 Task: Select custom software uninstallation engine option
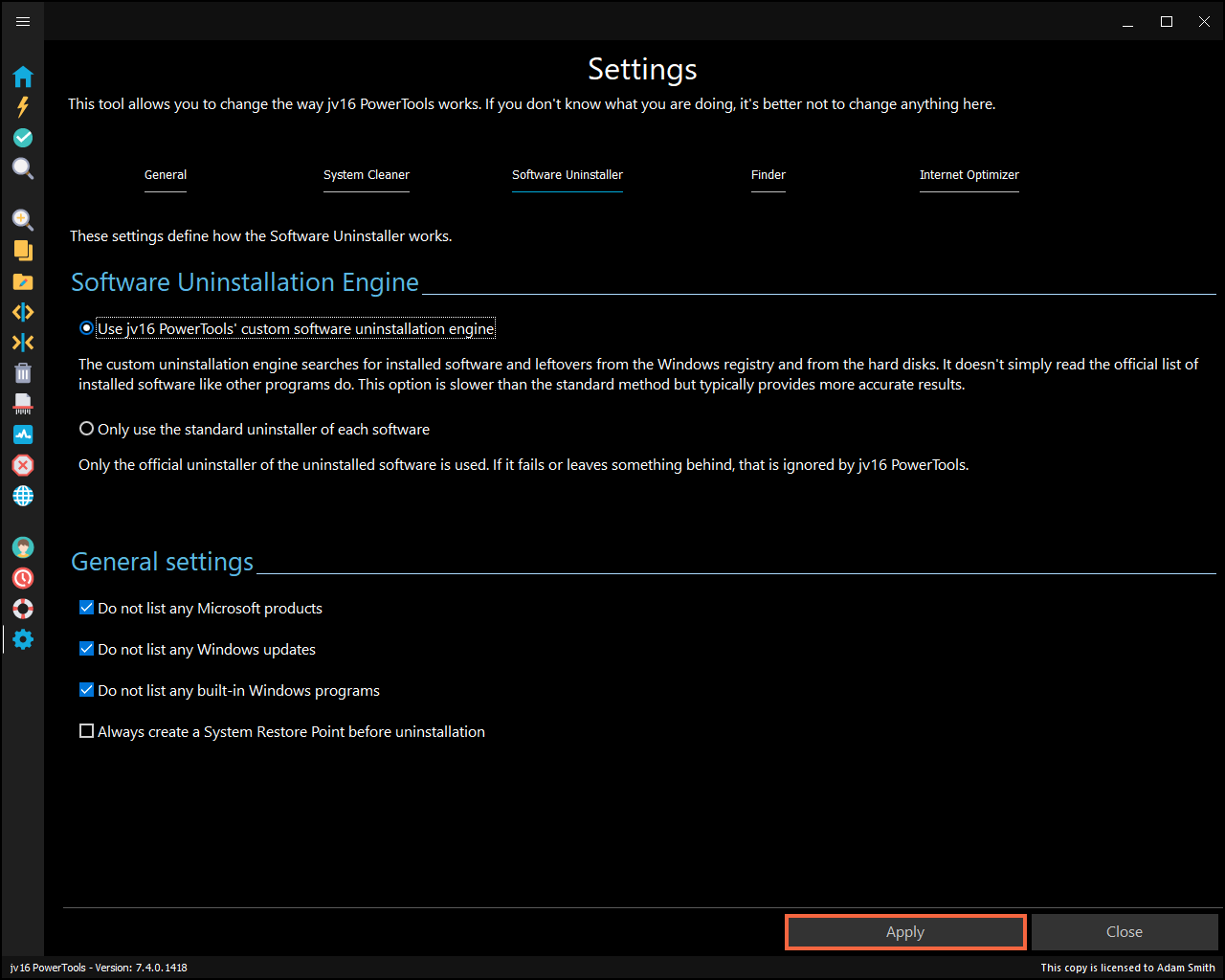87,328
